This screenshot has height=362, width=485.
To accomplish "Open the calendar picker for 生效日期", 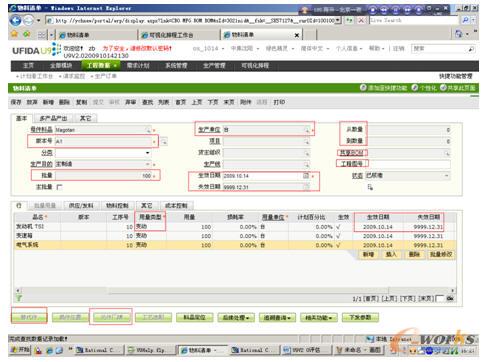I will tap(306, 175).
